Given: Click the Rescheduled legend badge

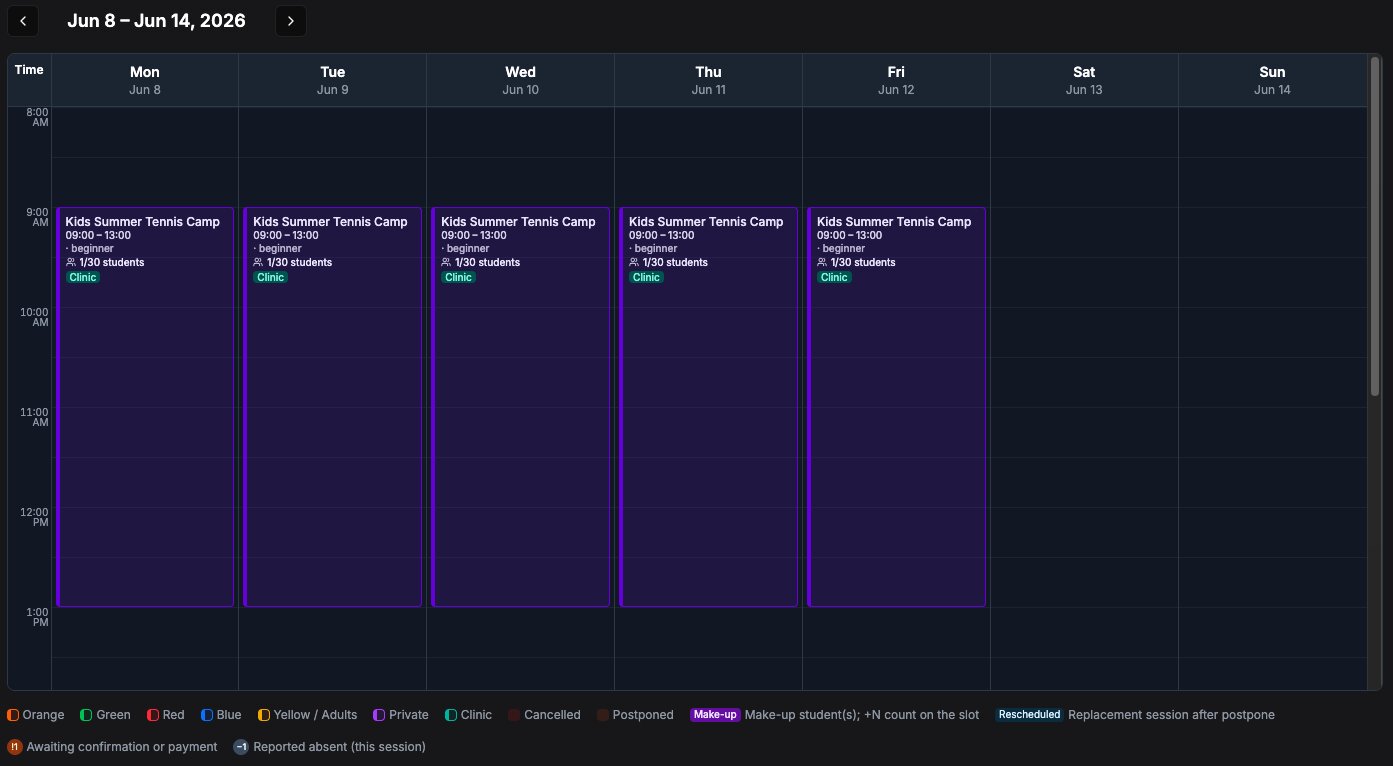Looking at the screenshot, I should (x=1029, y=715).
